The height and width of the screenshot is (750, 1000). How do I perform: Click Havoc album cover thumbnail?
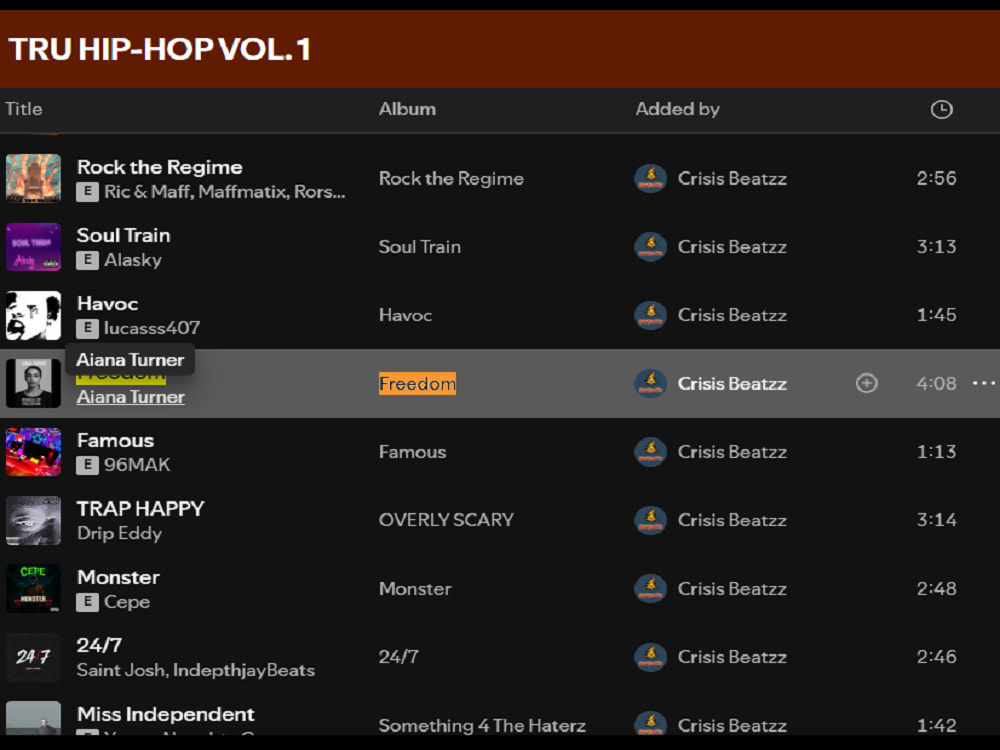(x=33, y=315)
